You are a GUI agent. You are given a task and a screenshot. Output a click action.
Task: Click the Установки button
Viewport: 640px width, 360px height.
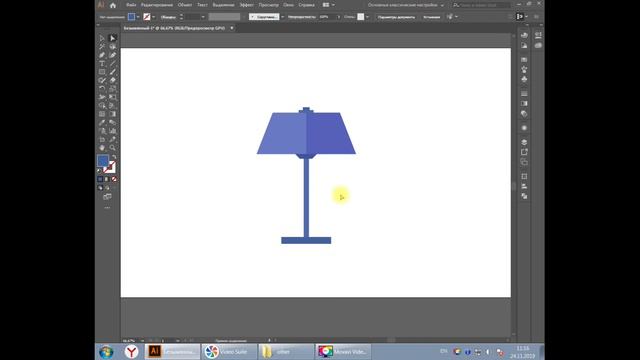(x=431, y=17)
